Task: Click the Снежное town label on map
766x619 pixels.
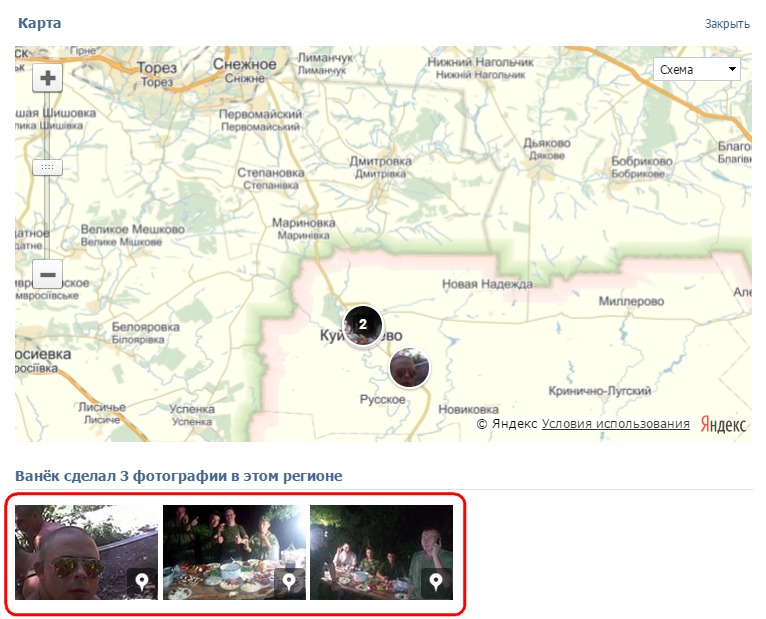Action: 244,64
